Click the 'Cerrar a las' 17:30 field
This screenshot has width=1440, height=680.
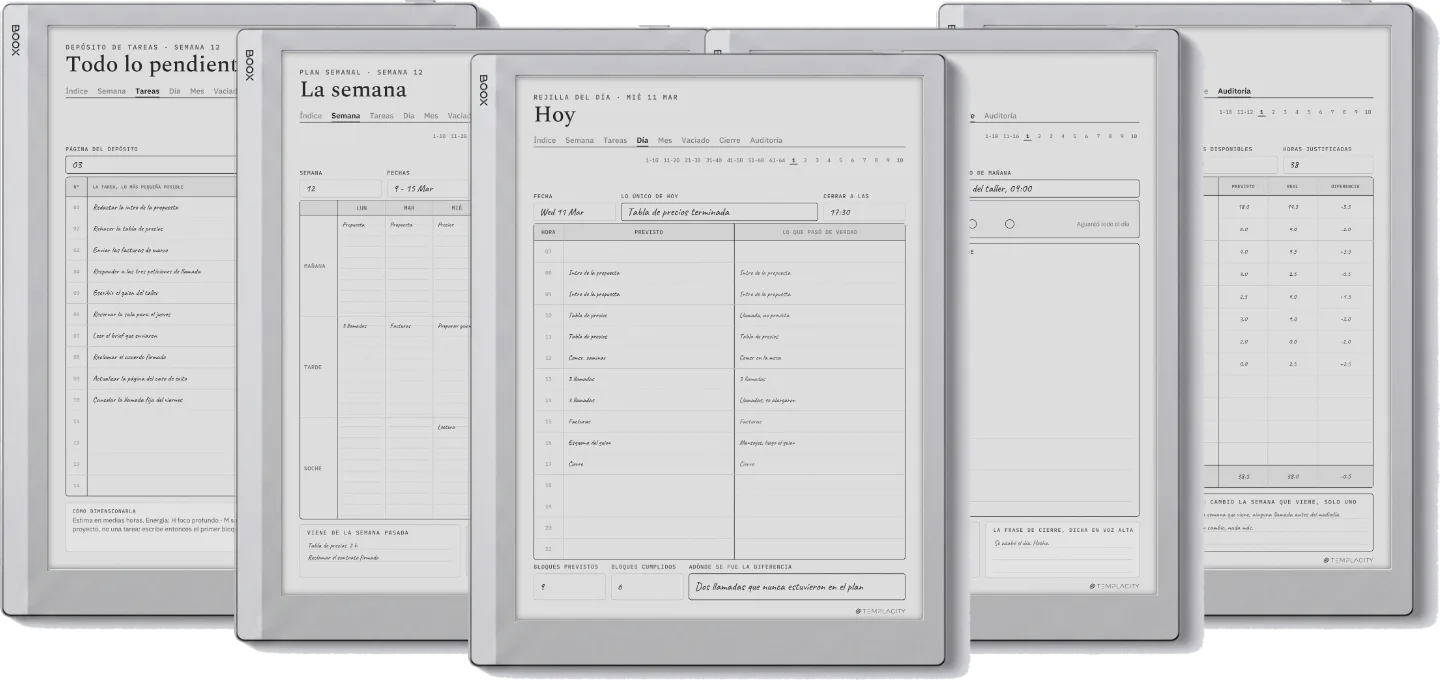click(864, 212)
